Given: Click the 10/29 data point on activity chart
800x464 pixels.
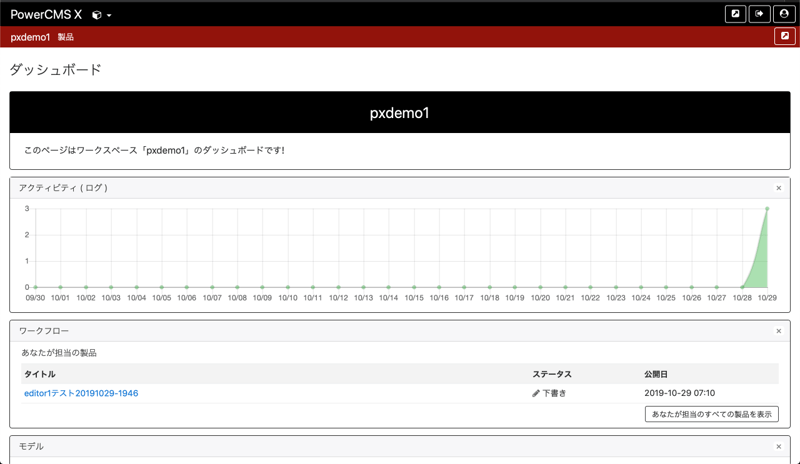Looking at the screenshot, I should pyautogui.click(x=767, y=209).
